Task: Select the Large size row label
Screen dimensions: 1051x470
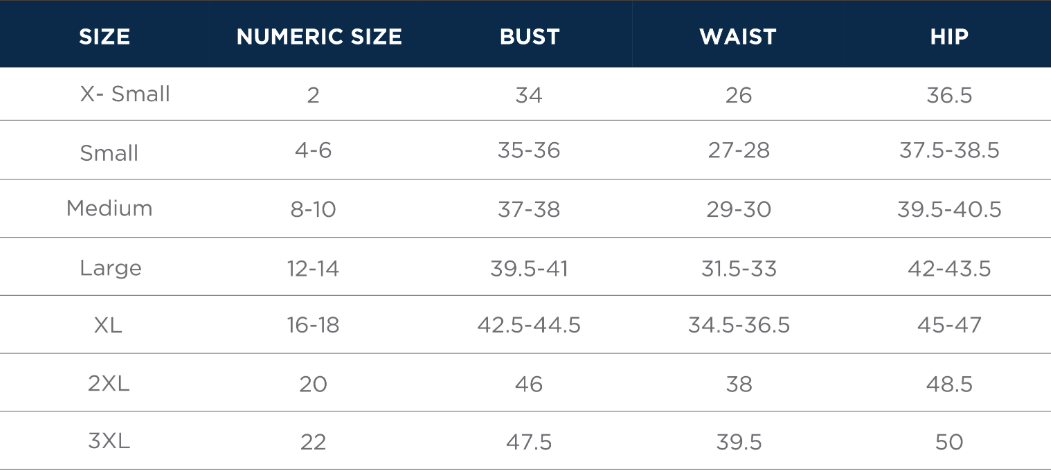Action: tap(111, 268)
